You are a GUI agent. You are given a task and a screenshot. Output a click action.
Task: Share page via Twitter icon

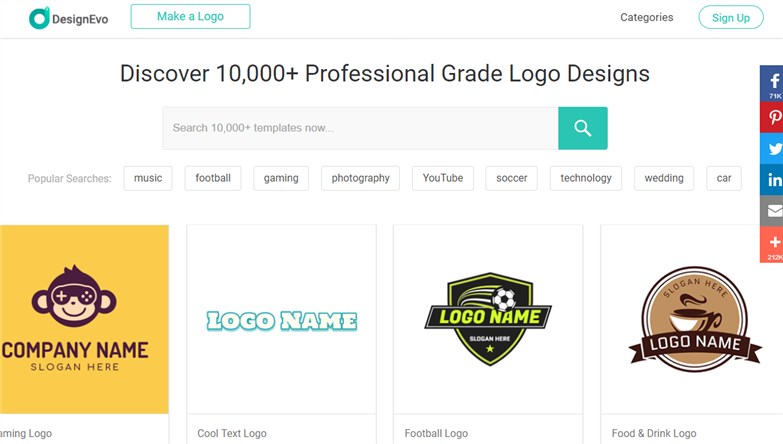[773, 149]
